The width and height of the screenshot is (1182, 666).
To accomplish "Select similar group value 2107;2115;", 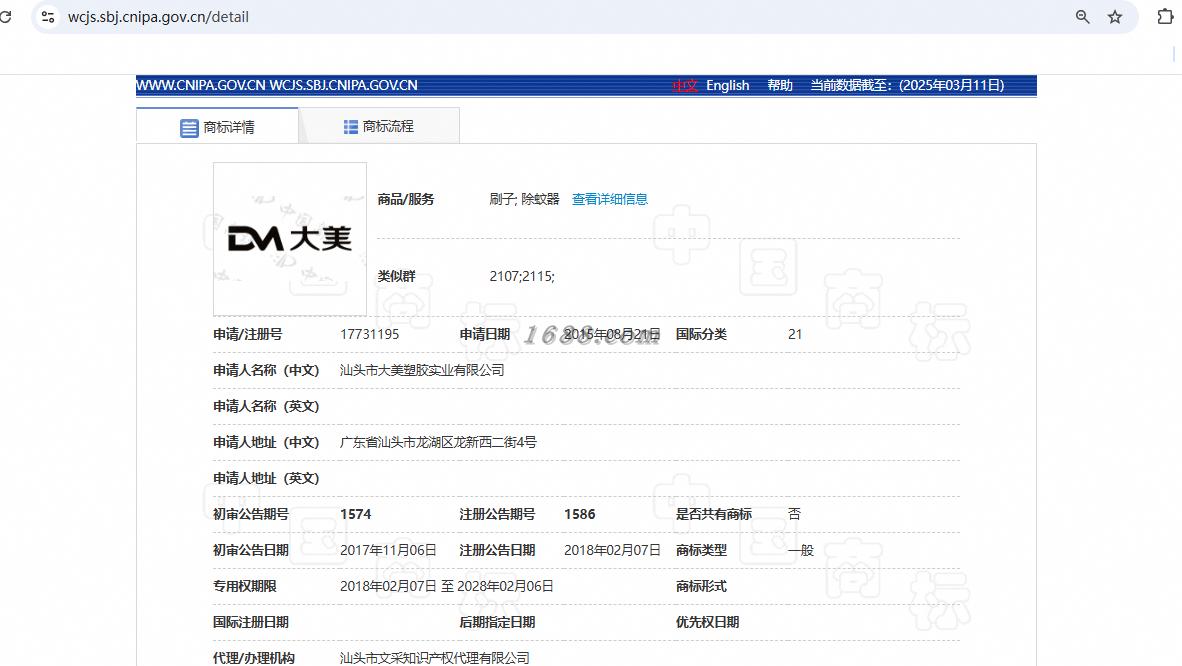I will click(x=522, y=276).
